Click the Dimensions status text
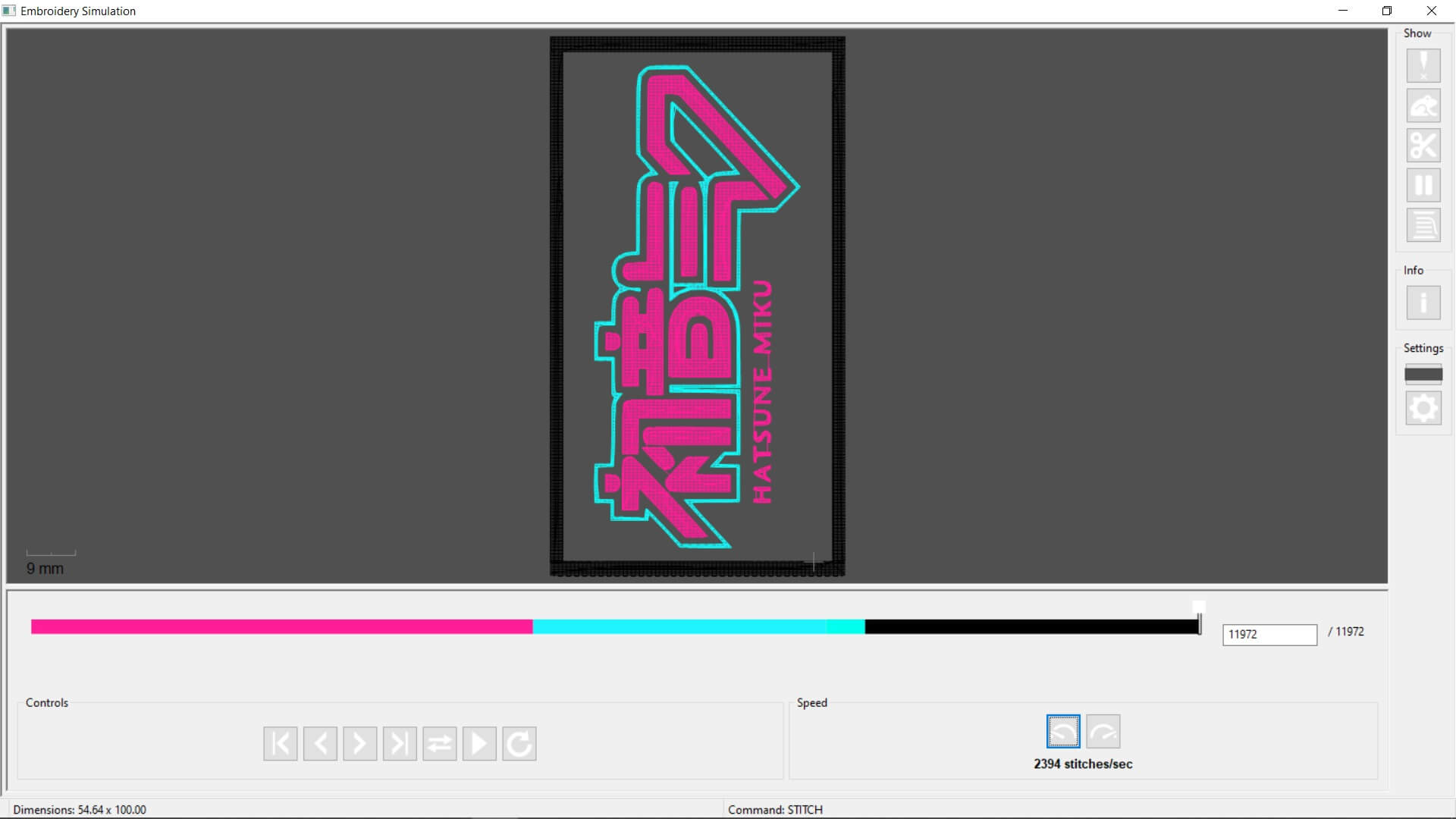The width and height of the screenshot is (1456, 819). tap(80, 809)
